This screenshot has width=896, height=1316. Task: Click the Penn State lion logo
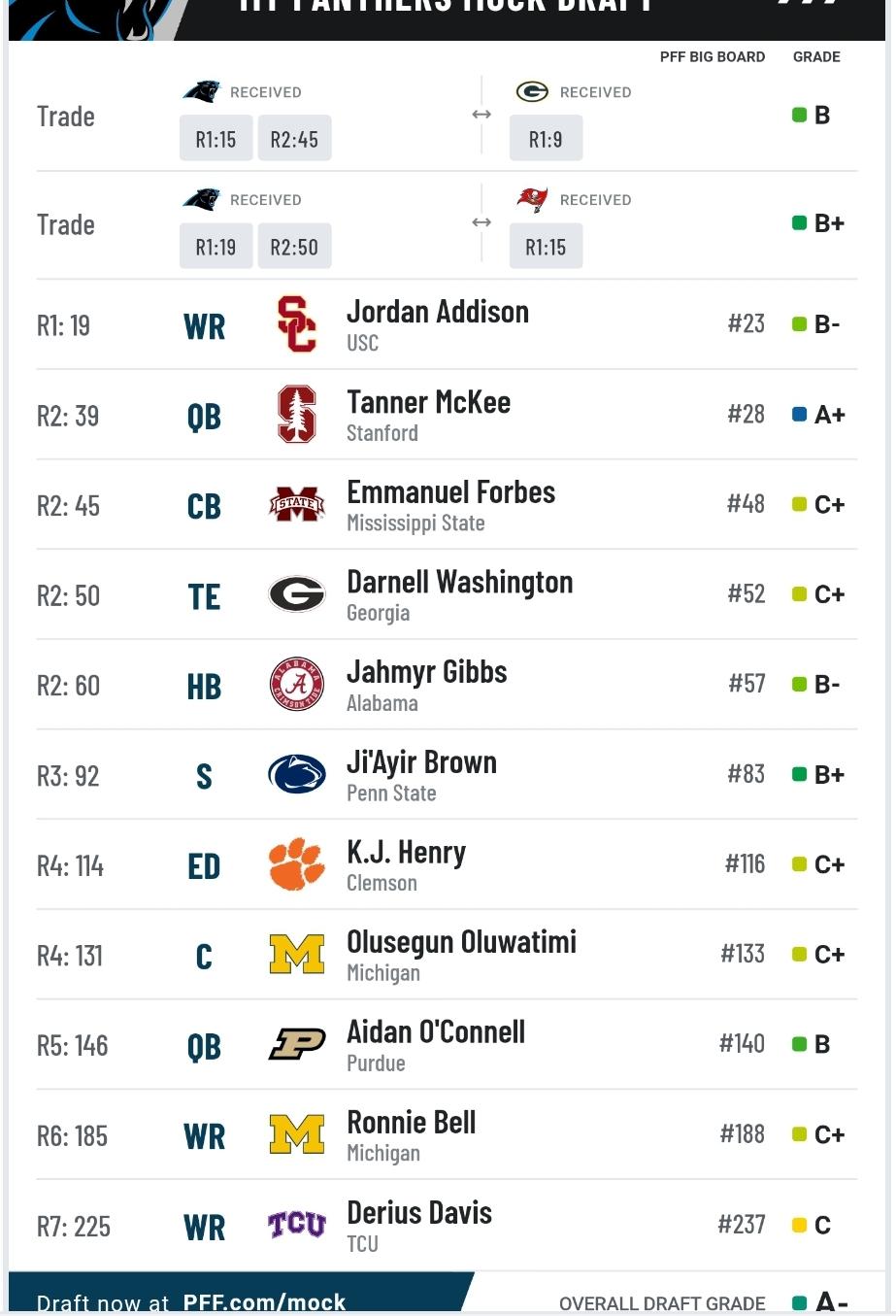click(296, 774)
